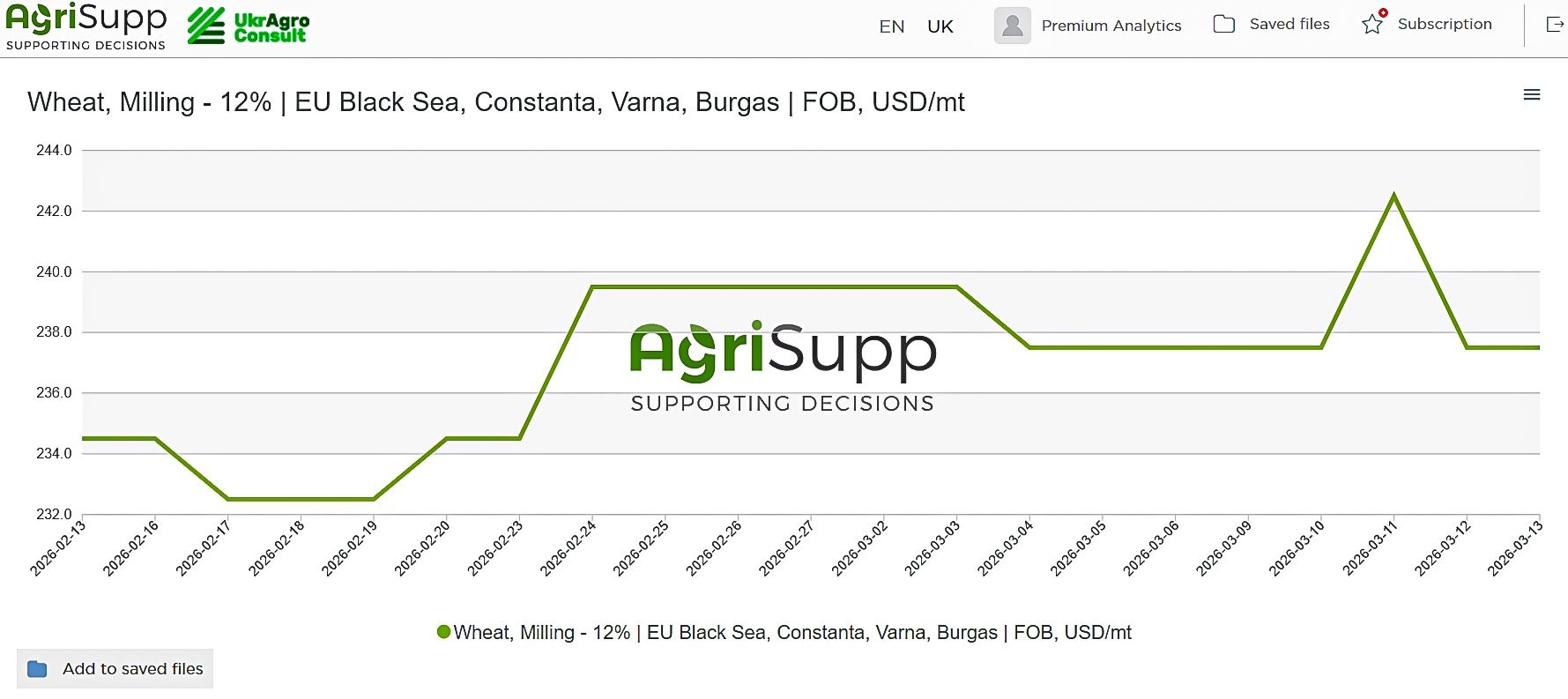Click the blue folder icon near bottom

coord(37,669)
